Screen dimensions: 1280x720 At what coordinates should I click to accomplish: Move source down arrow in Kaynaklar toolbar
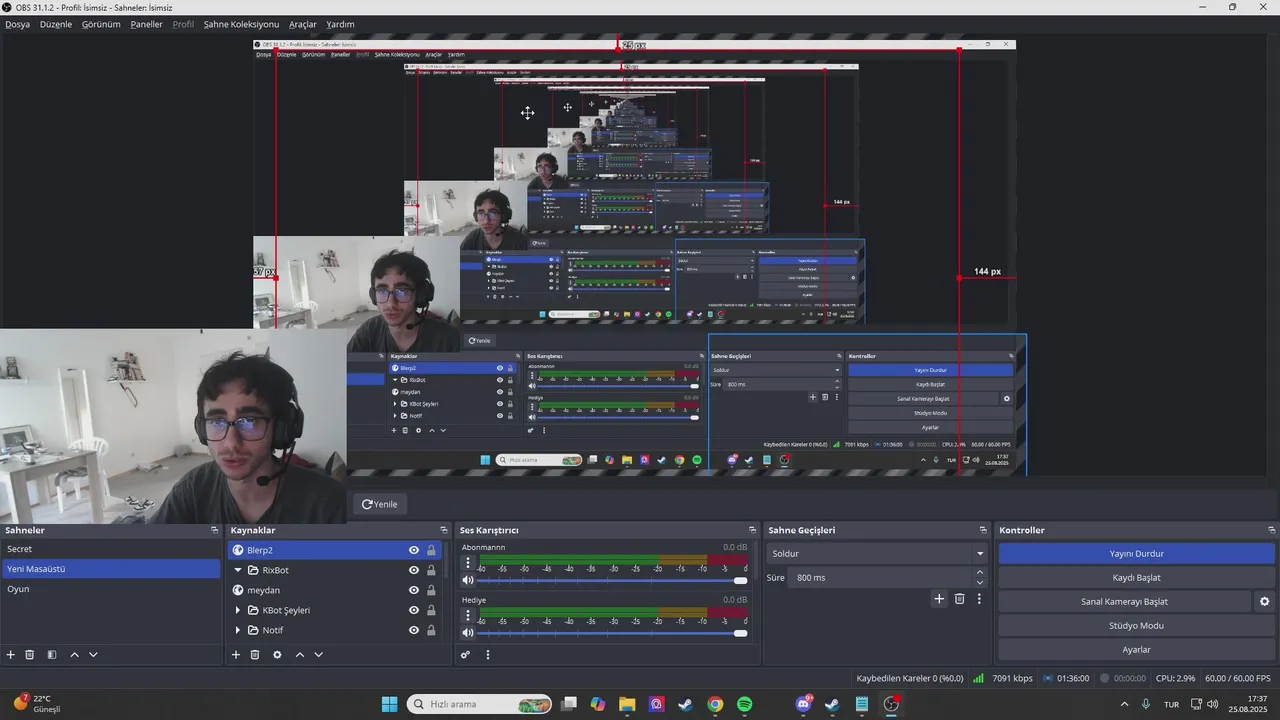tap(318, 655)
